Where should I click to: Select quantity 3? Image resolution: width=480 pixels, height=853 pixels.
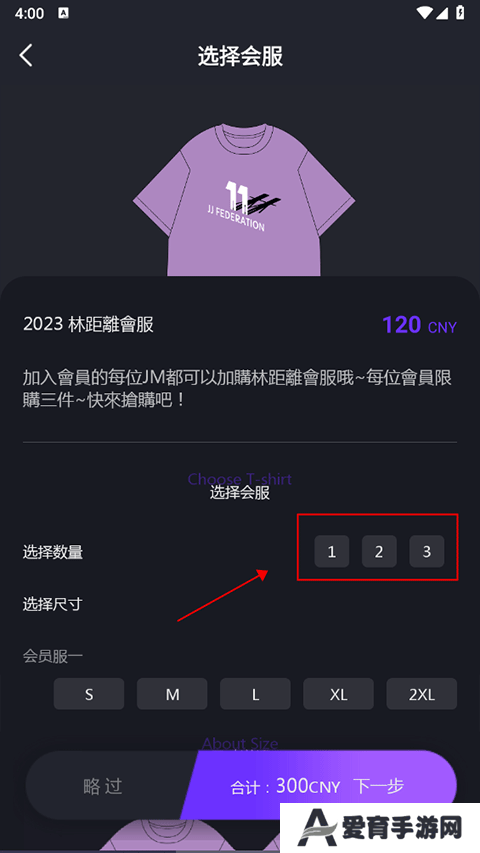tap(427, 552)
